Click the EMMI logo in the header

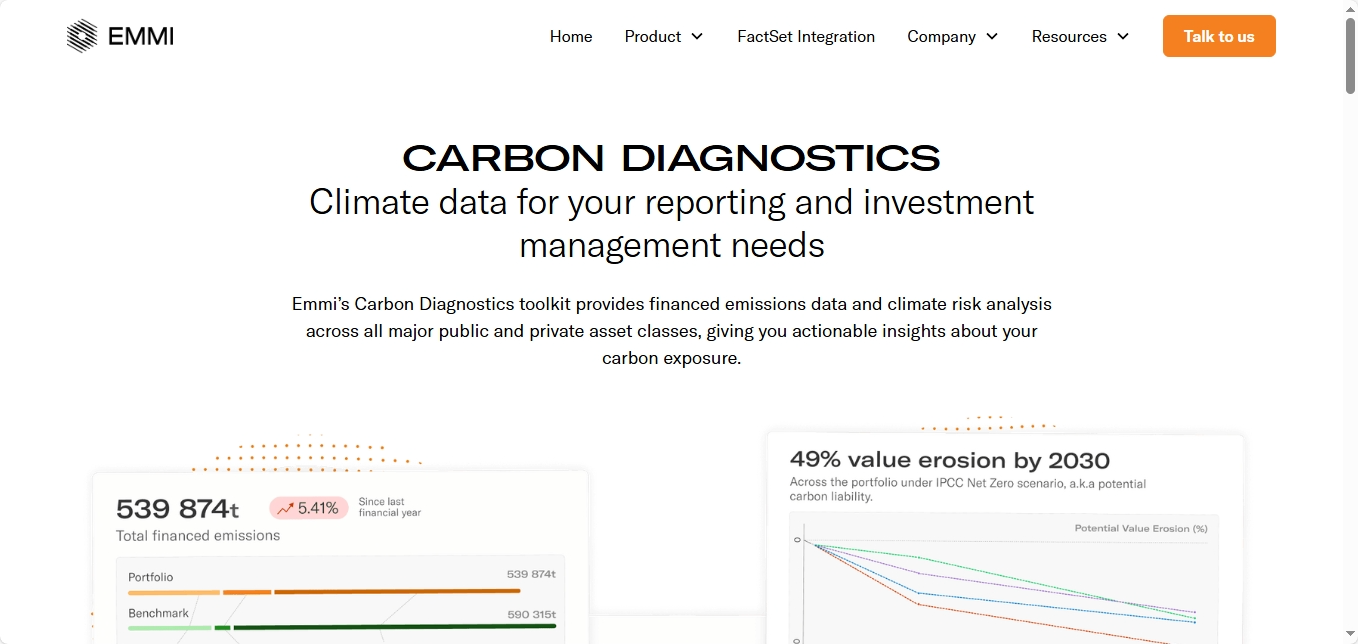[x=119, y=35]
